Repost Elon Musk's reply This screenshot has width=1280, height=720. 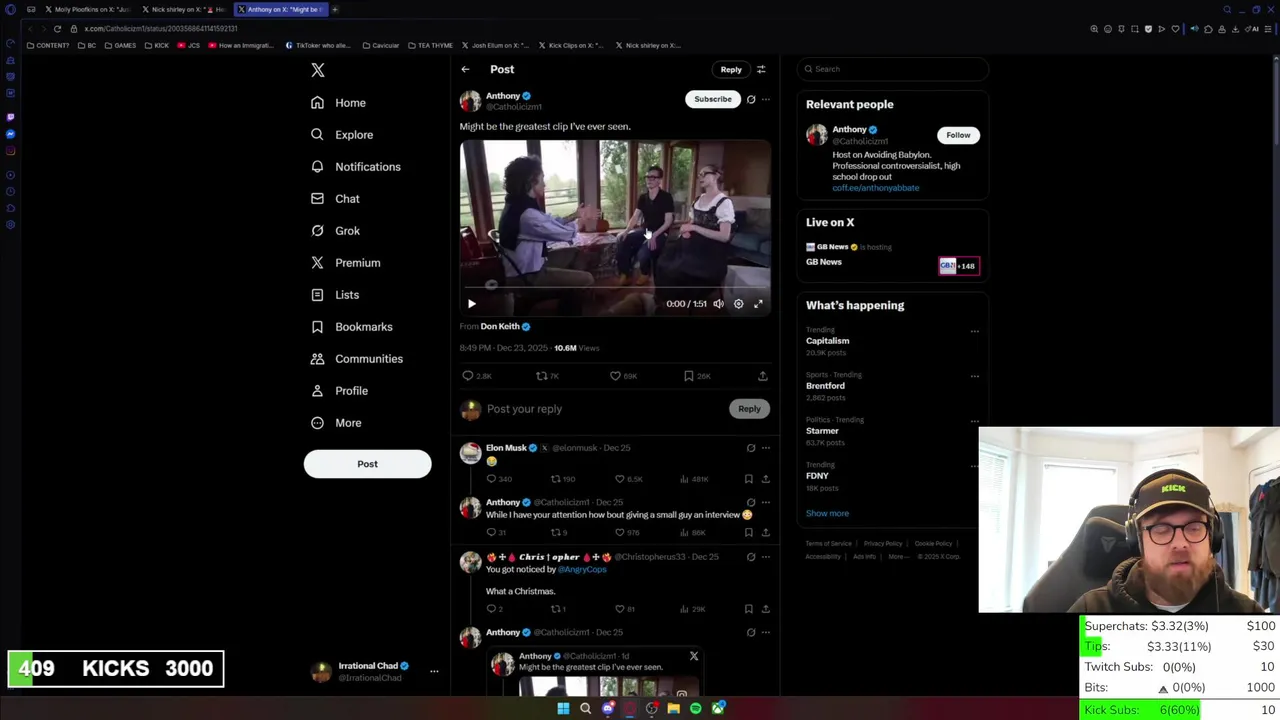pos(556,479)
